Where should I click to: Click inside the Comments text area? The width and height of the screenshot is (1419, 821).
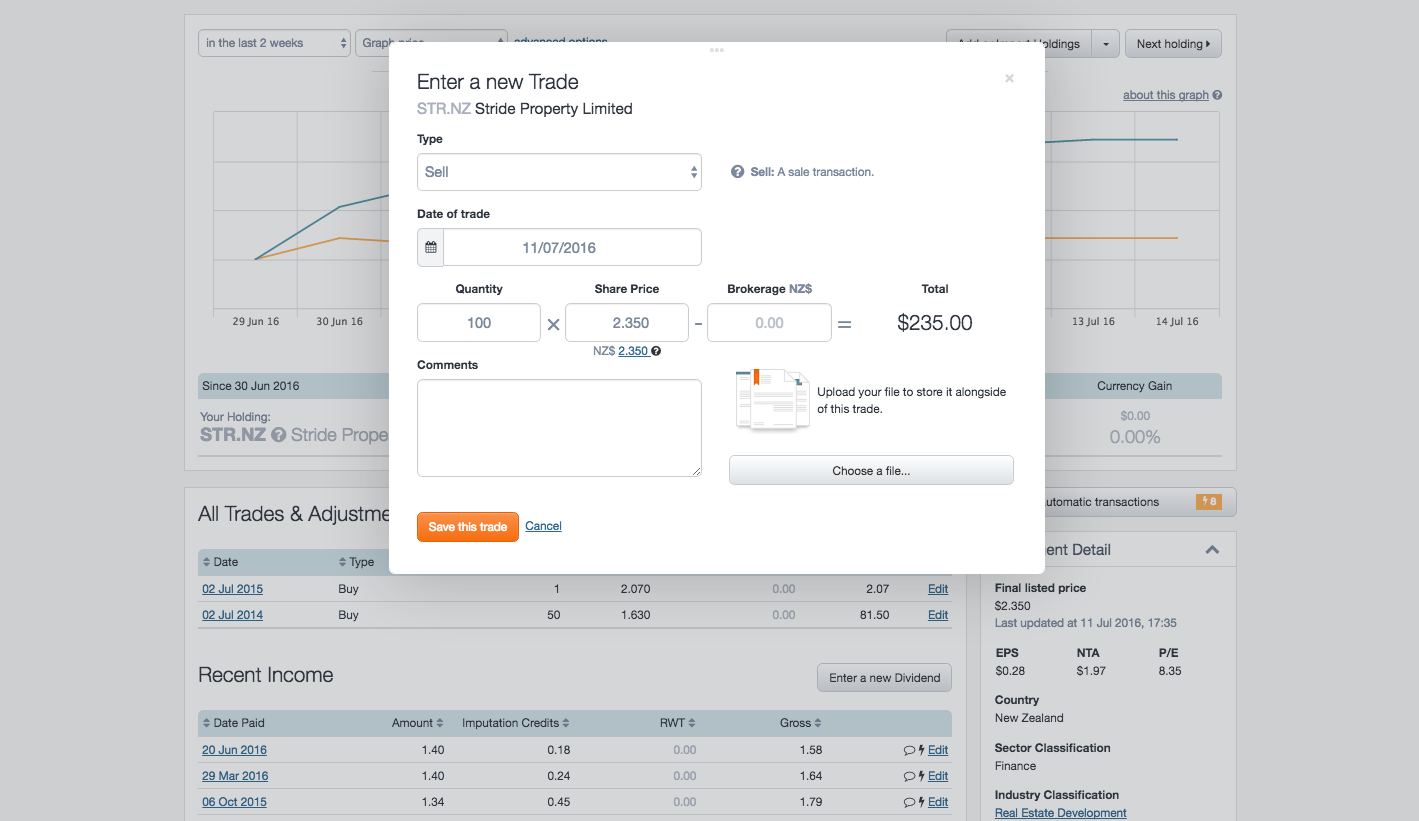pos(558,428)
